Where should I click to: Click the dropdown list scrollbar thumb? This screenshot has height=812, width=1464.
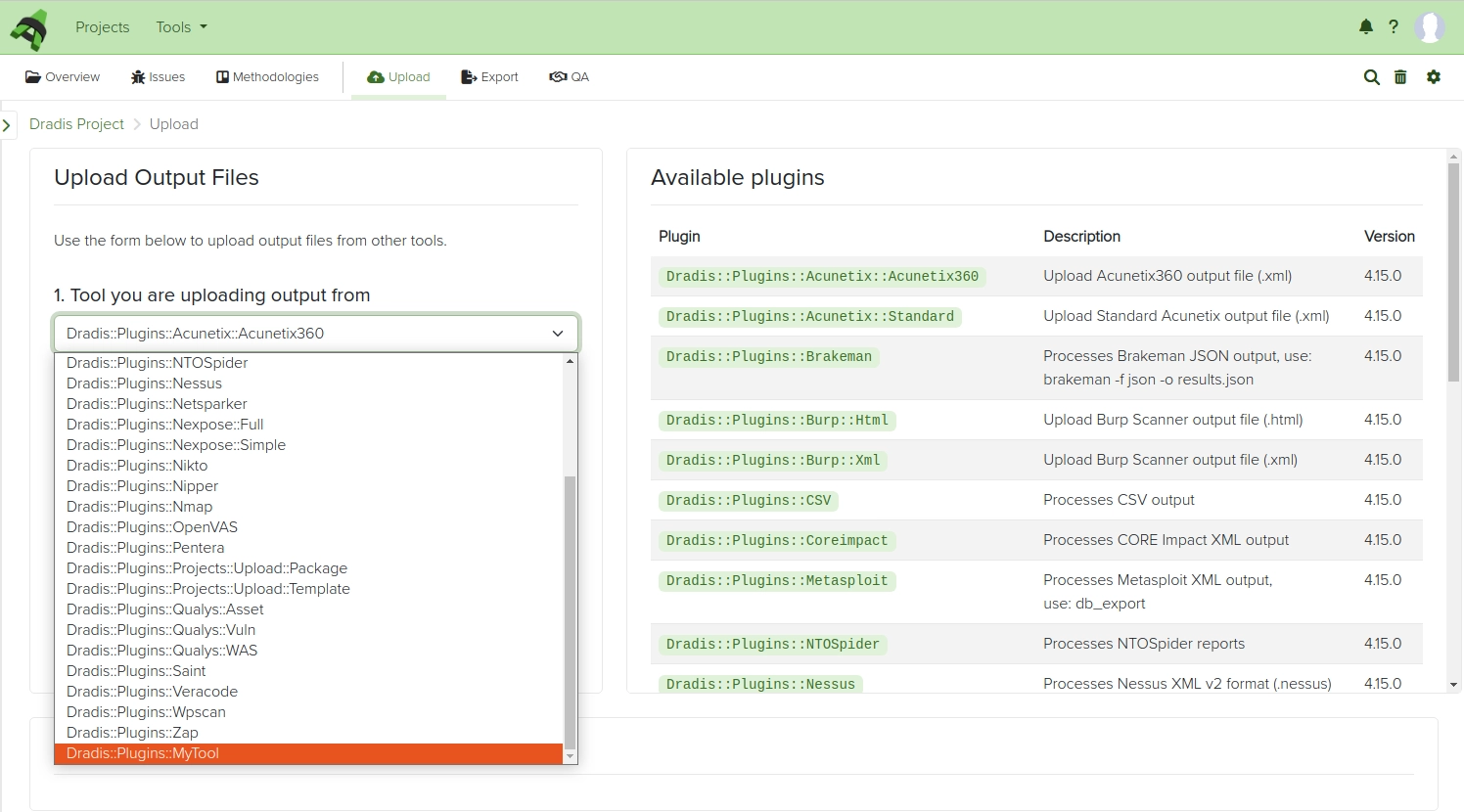click(570, 611)
